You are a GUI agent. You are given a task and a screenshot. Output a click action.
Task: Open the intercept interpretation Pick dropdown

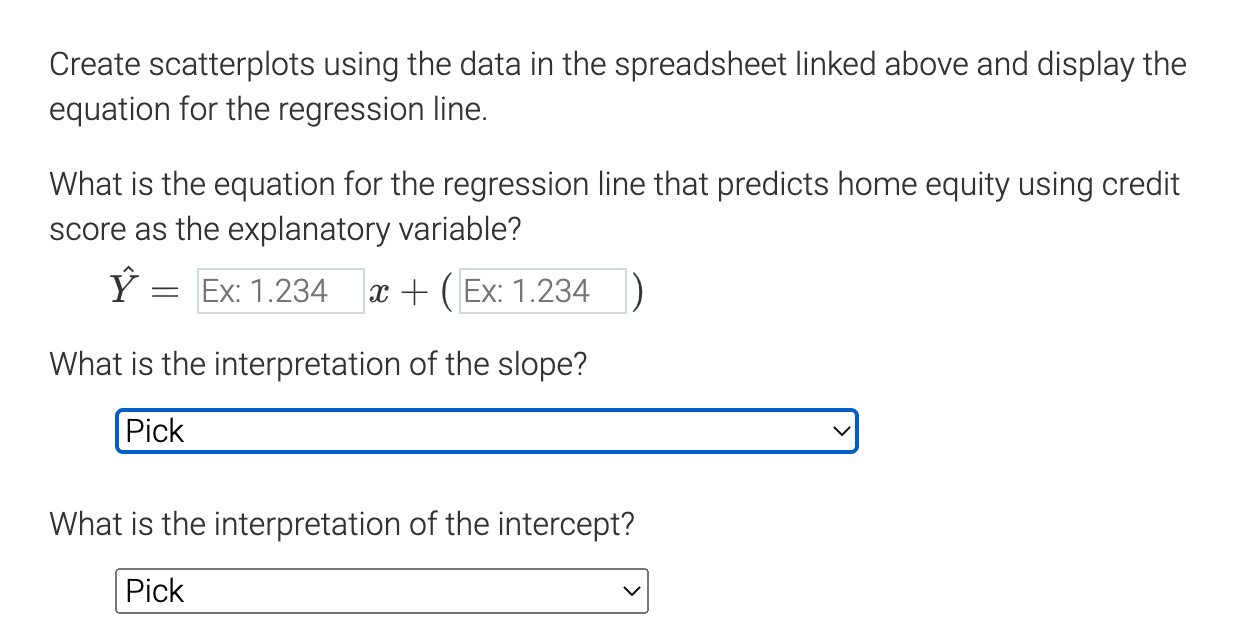coord(380,591)
